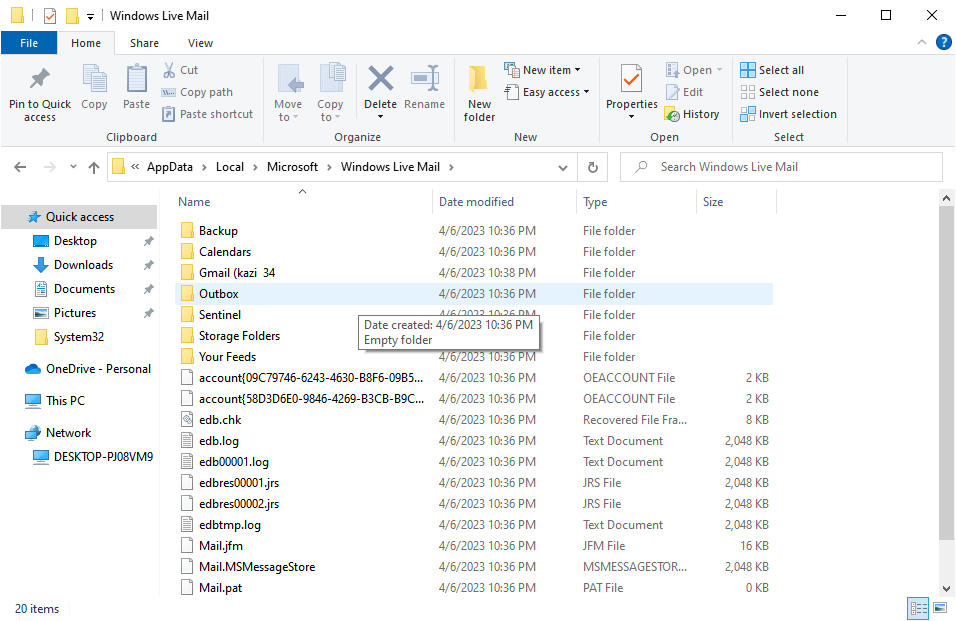Image resolution: width=956 pixels, height=621 pixels.
Task: Open the blue Help question mark
Action: [x=943, y=42]
